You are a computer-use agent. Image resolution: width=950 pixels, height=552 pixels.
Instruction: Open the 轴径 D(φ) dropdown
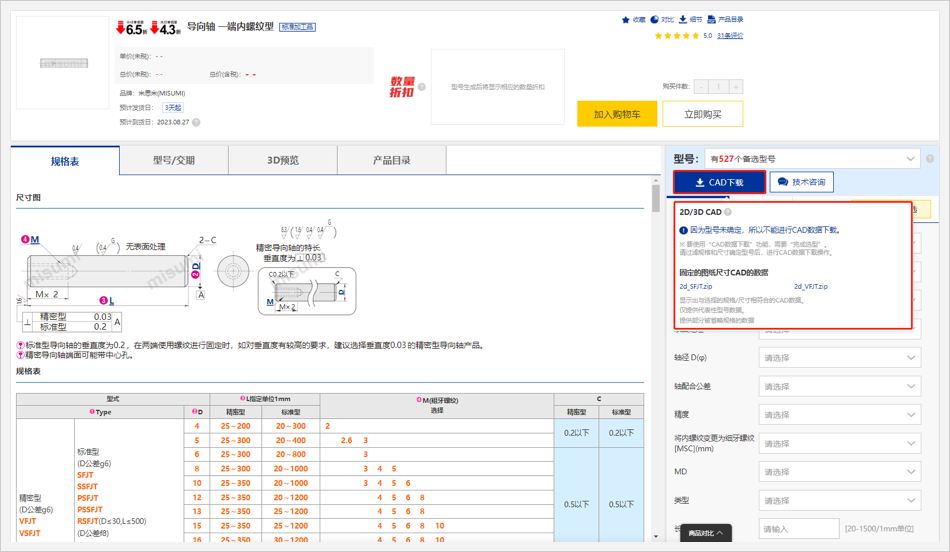coord(840,358)
